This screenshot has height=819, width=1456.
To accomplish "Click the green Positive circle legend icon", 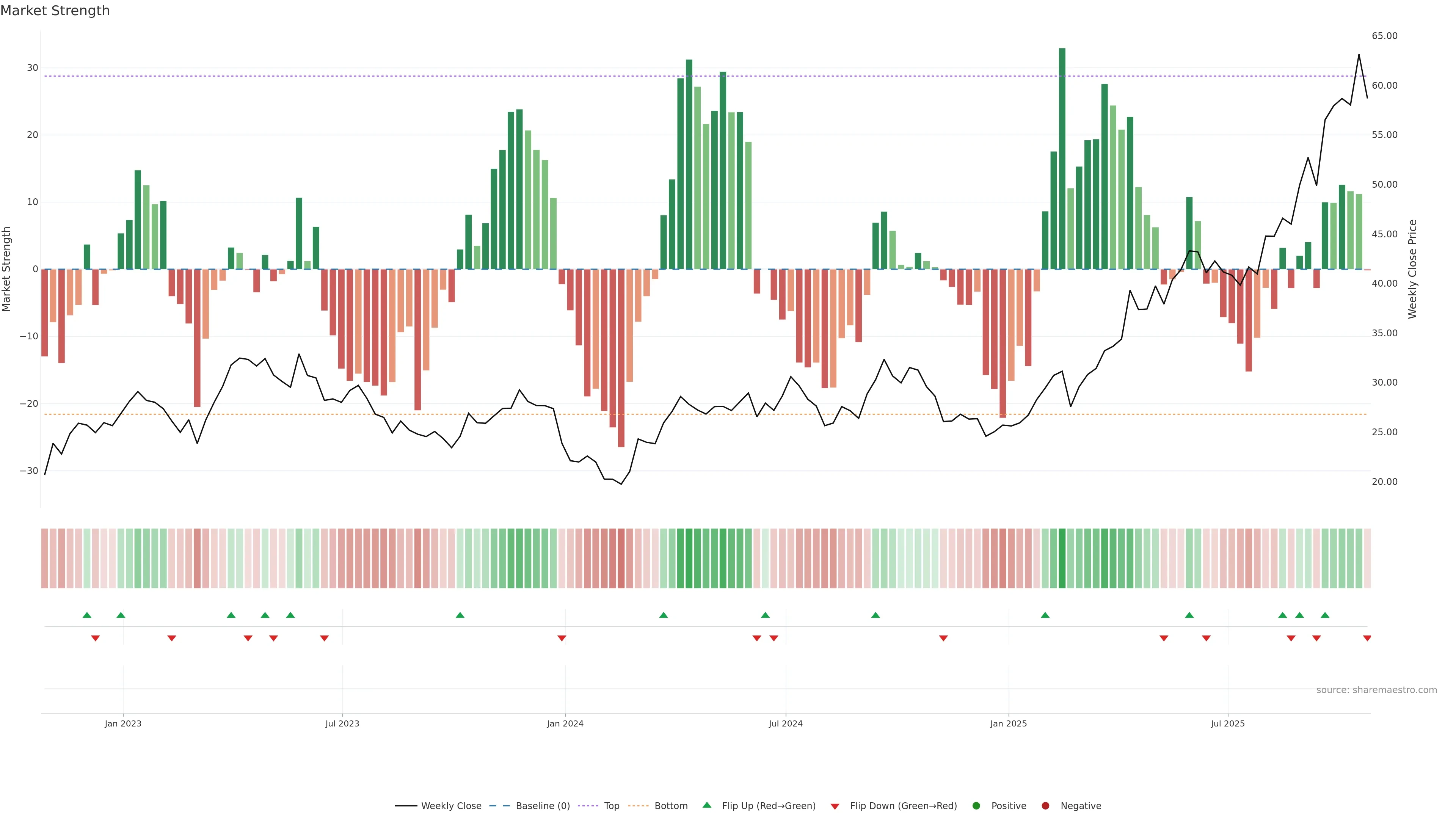I will pyautogui.click(x=976, y=806).
